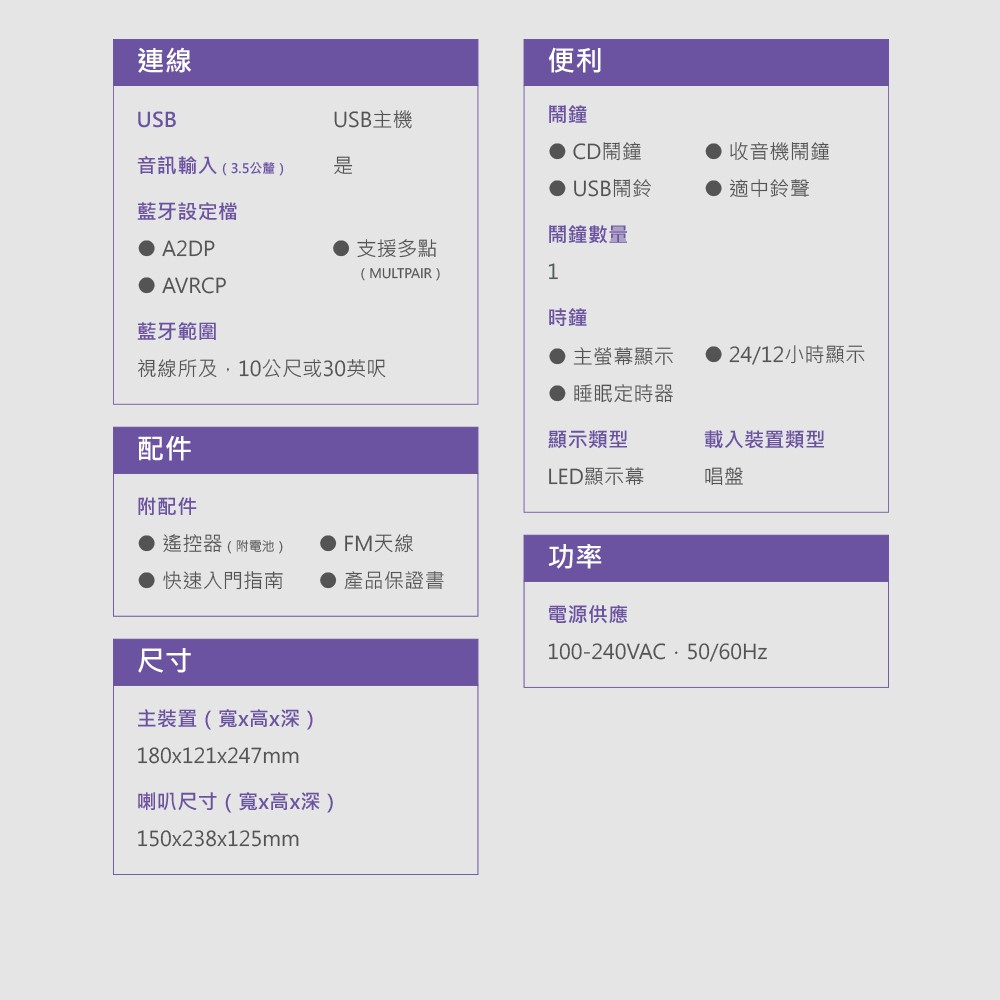This screenshot has width=1000, height=1000.
Task: Click the bullet before 睡眠定時器
Action: point(557,393)
